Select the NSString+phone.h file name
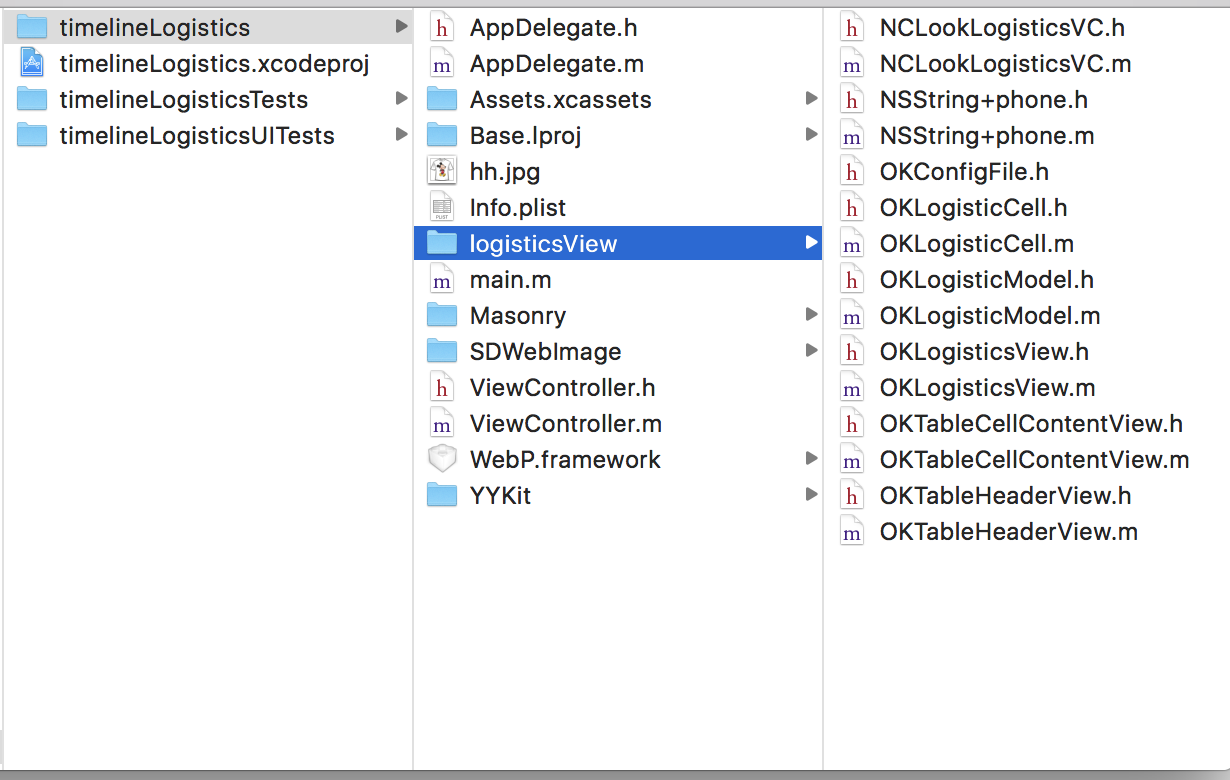1230x780 pixels. pos(984,100)
